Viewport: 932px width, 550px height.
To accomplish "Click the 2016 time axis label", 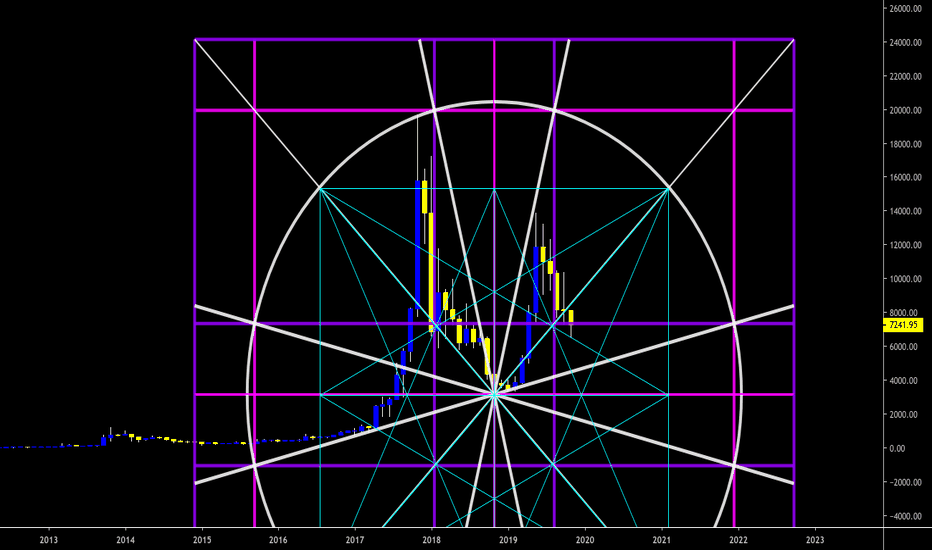I will coord(278,540).
